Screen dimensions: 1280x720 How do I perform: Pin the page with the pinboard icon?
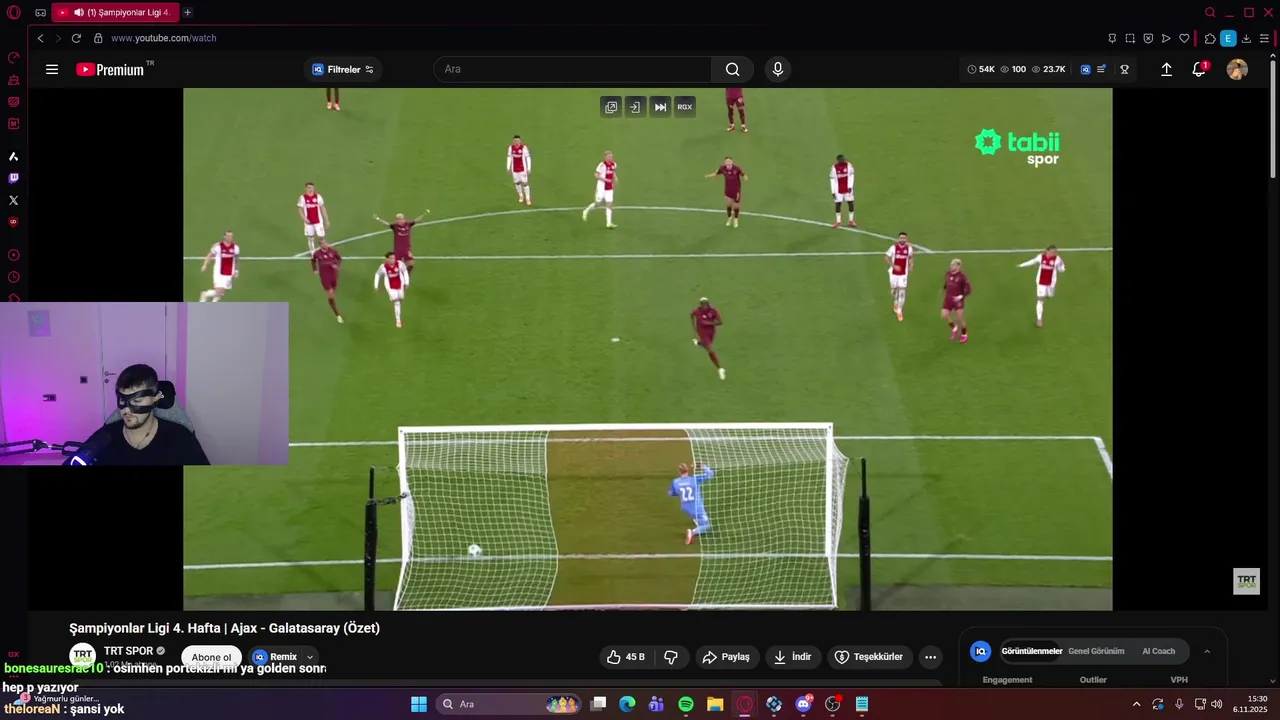(1112, 38)
